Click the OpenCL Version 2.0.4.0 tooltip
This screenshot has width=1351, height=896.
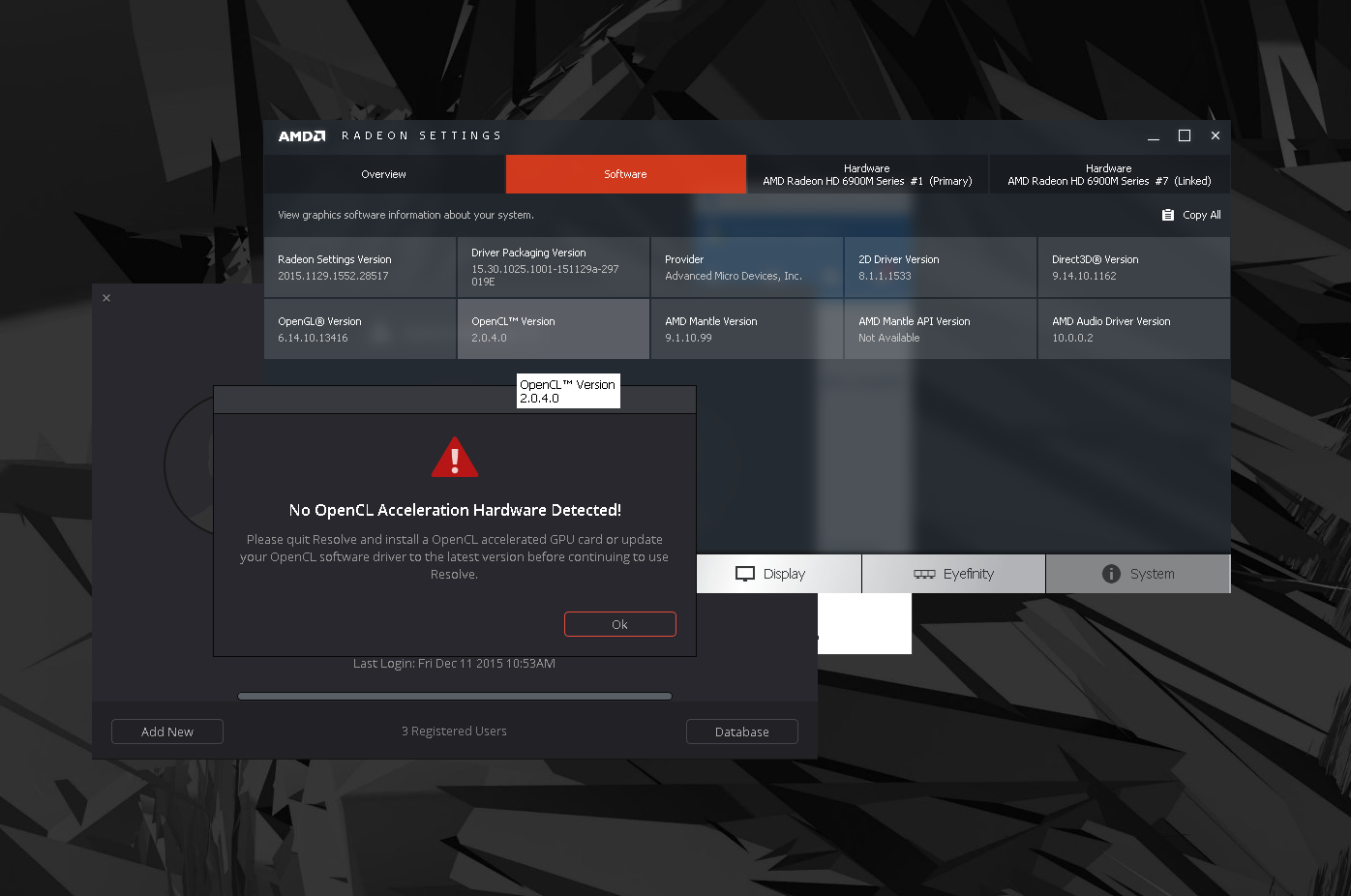568,391
